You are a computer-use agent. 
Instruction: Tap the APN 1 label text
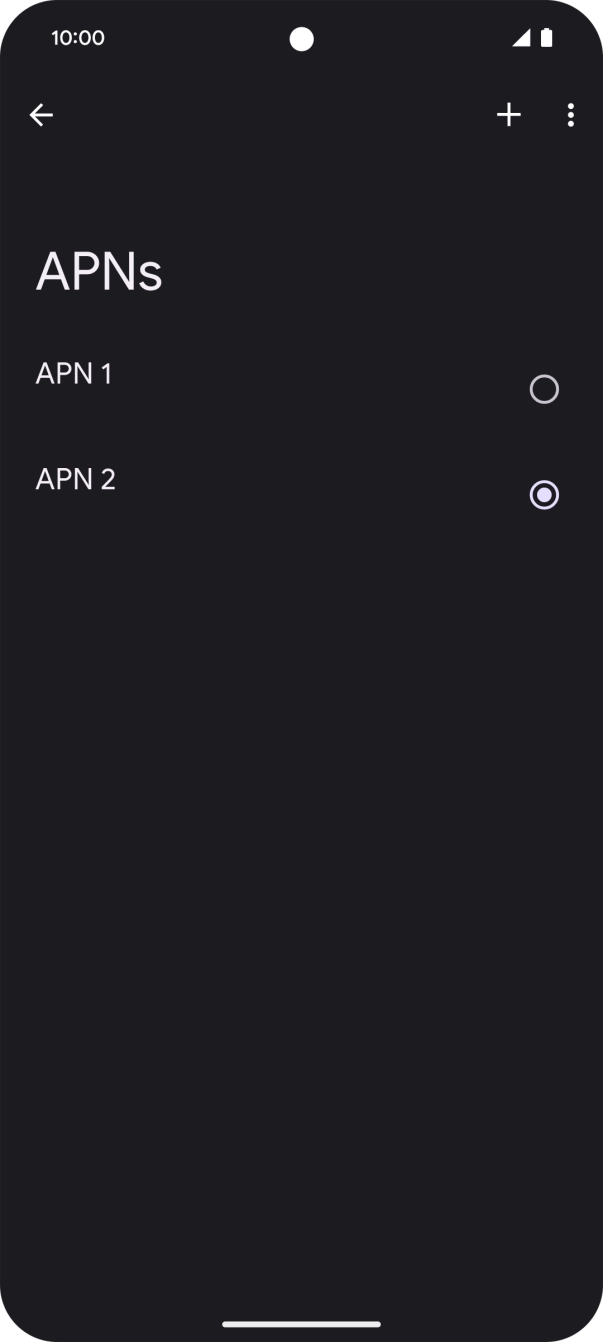(74, 372)
